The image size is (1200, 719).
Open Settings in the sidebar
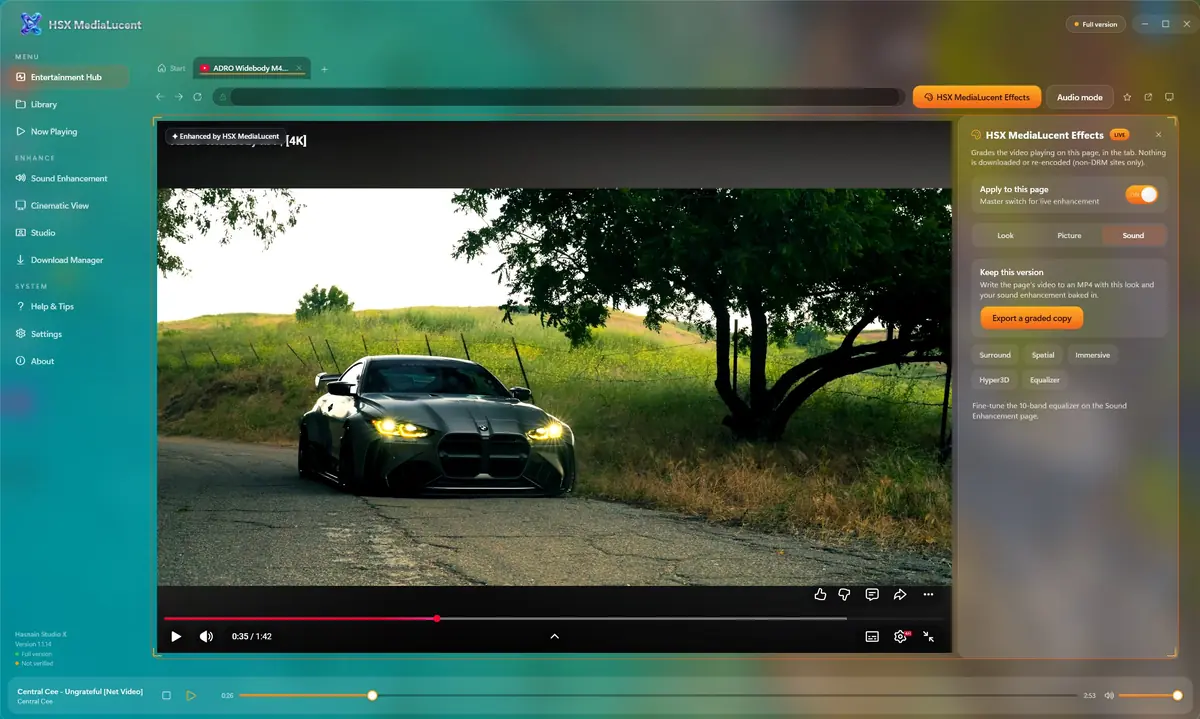tap(70, 334)
